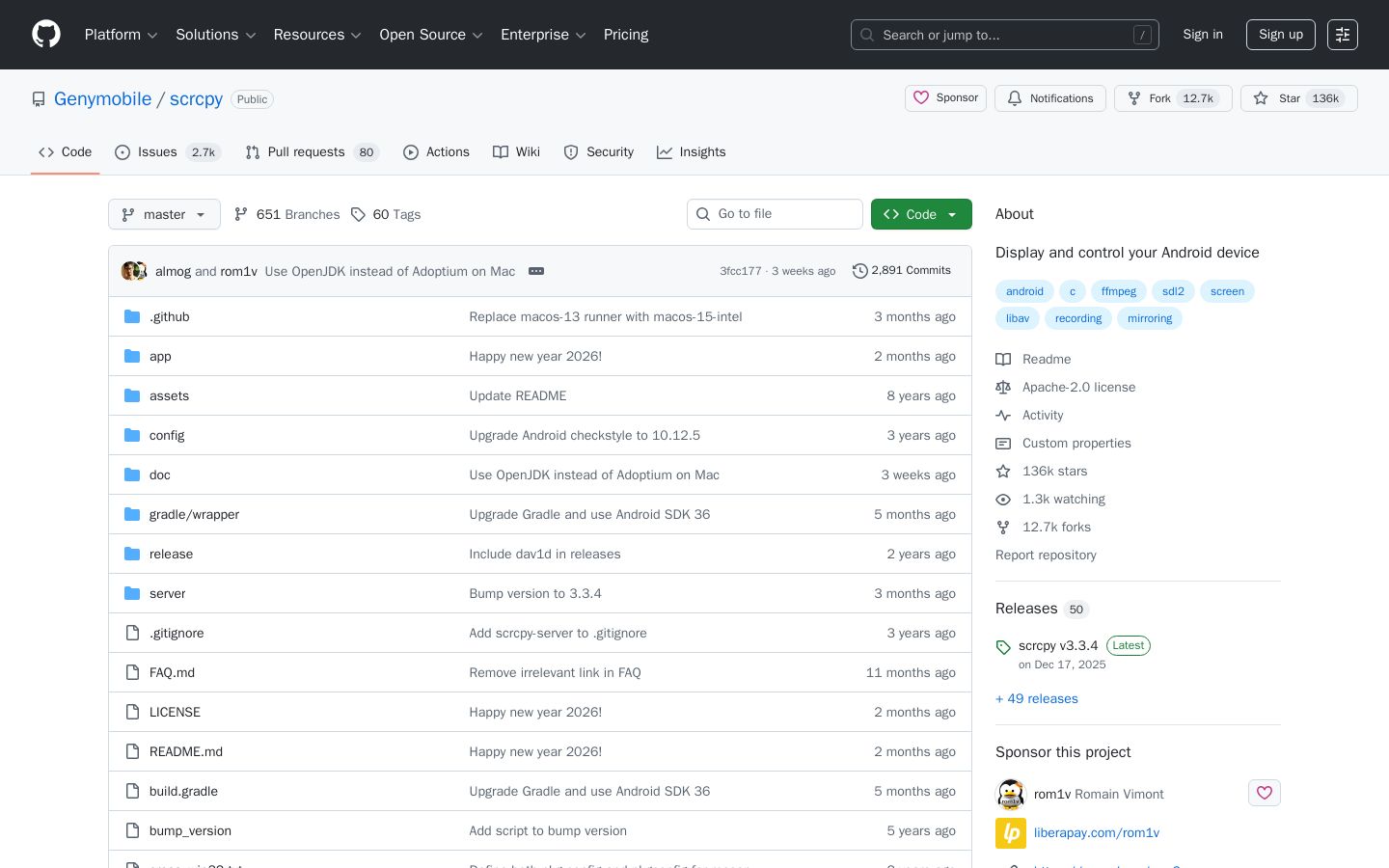Switch to the Wiki tab
Image resolution: width=1389 pixels, height=868 pixels.
[516, 152]
